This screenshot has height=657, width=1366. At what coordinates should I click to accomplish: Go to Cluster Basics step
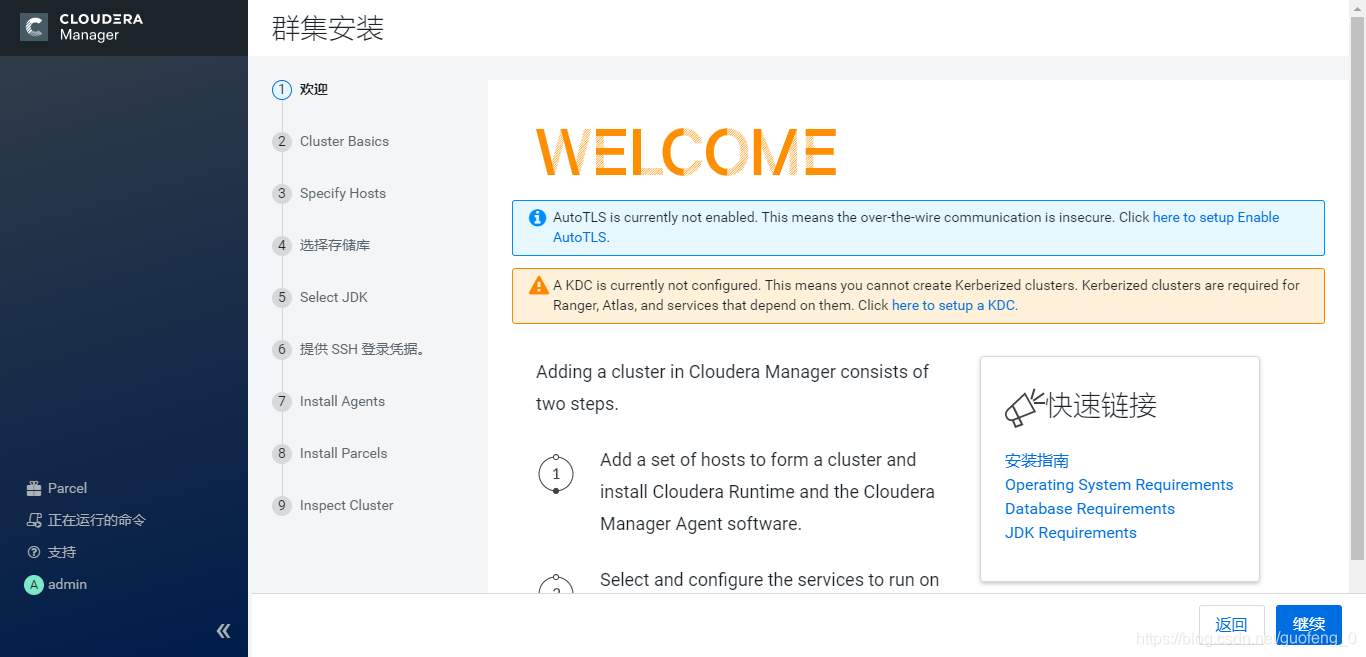click(x=344, y=141)
